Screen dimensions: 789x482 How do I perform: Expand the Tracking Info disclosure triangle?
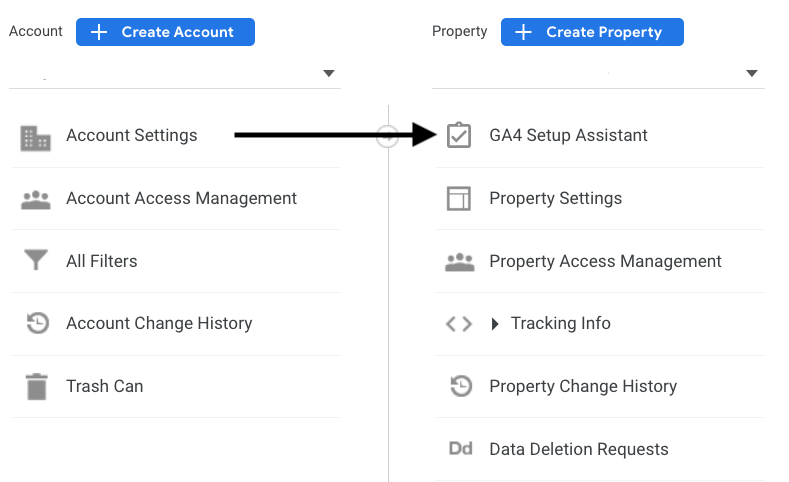(495, 324)
